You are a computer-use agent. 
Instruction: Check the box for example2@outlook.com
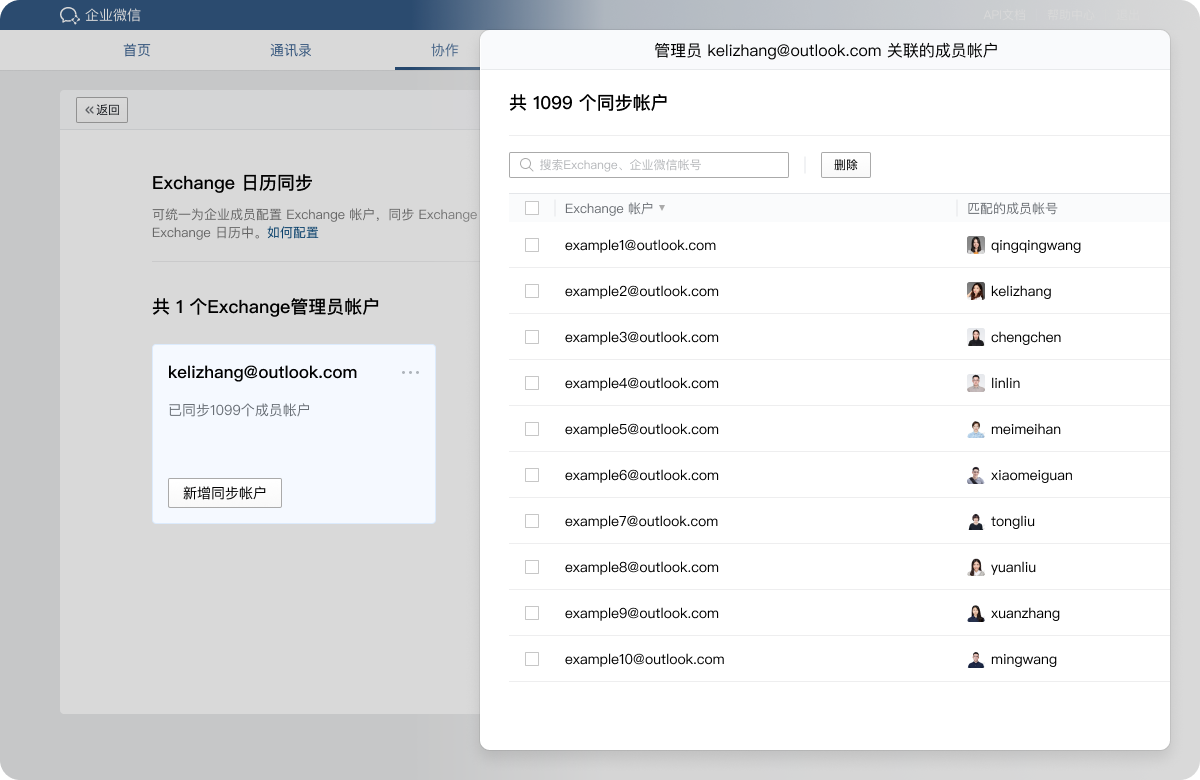click(x=532, y=291)
